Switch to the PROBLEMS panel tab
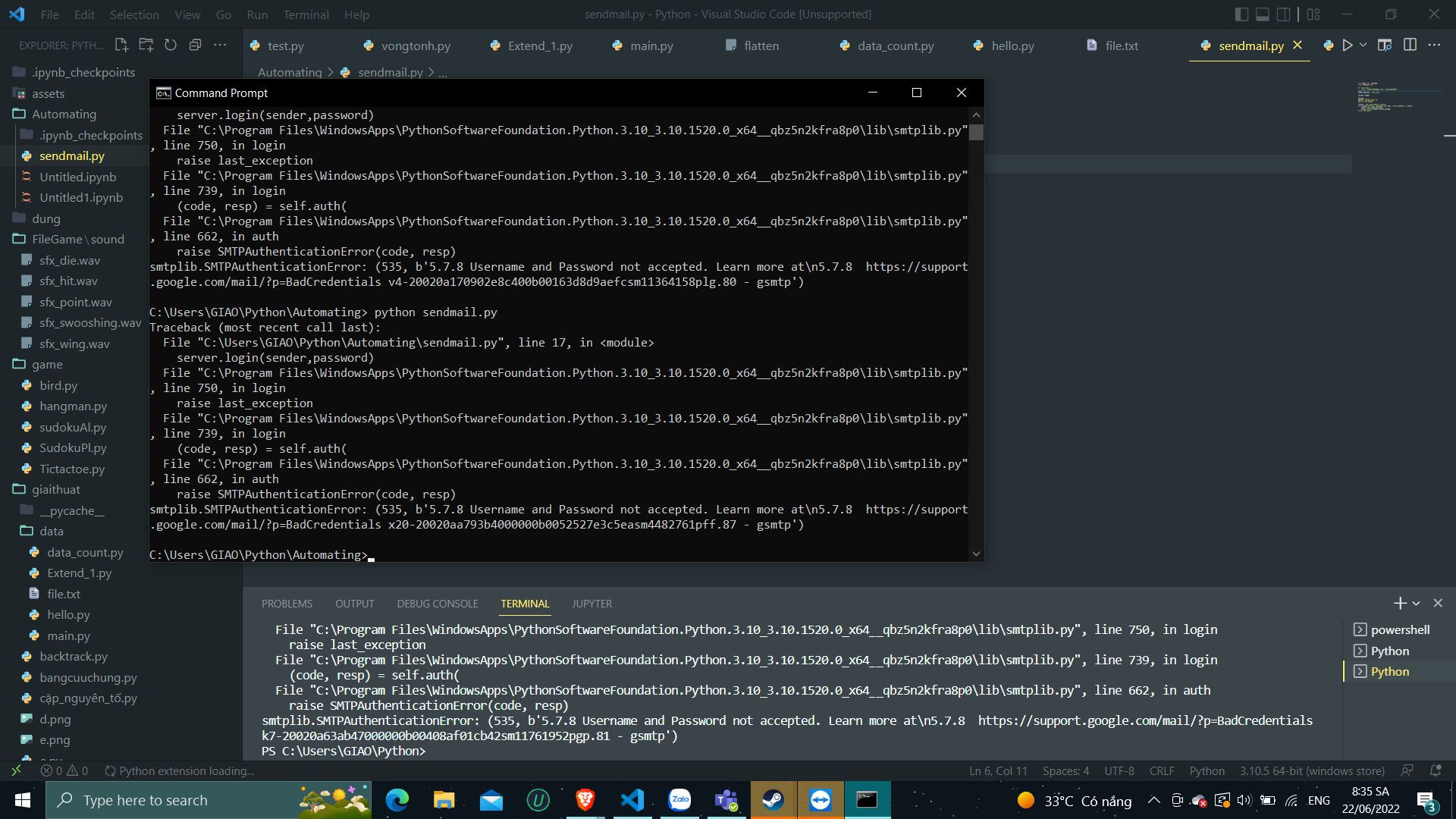This screenshot has width=1456, height=819. 287,604
